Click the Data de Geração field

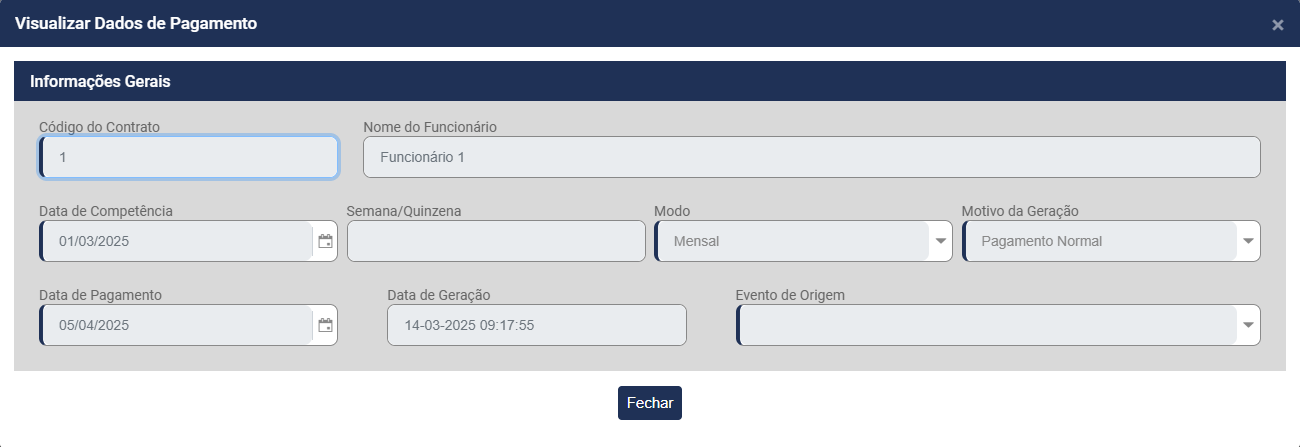click(536, 325)
